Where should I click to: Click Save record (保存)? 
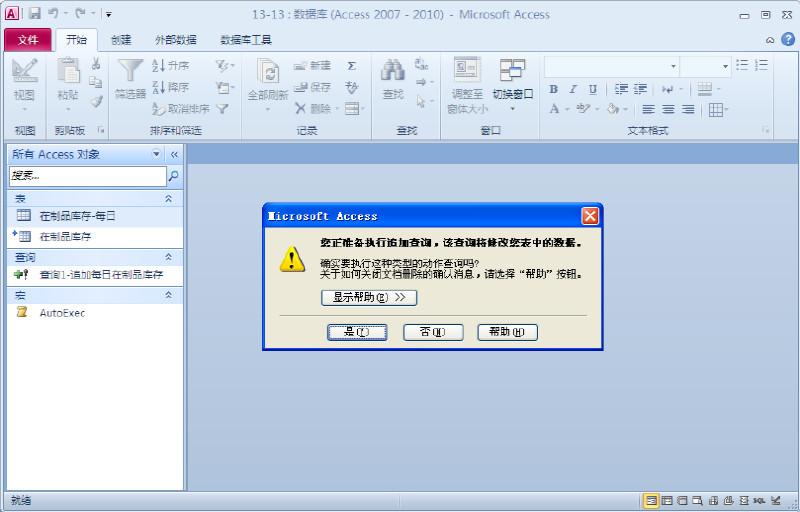[x=312, y=87]
